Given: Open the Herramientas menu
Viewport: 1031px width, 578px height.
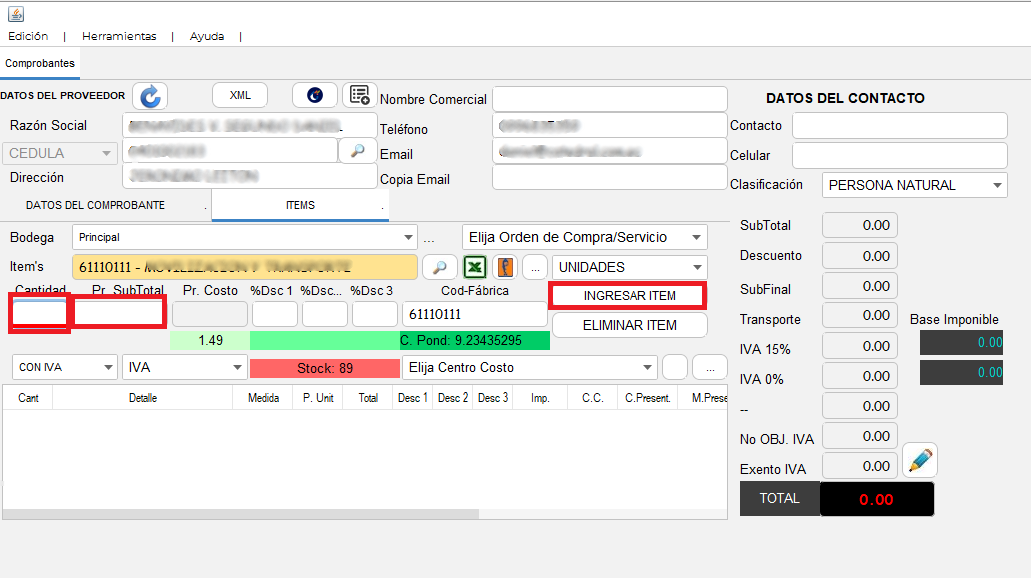Looking at the screenshot, I should pyautogui.click(x=119, y=36).
